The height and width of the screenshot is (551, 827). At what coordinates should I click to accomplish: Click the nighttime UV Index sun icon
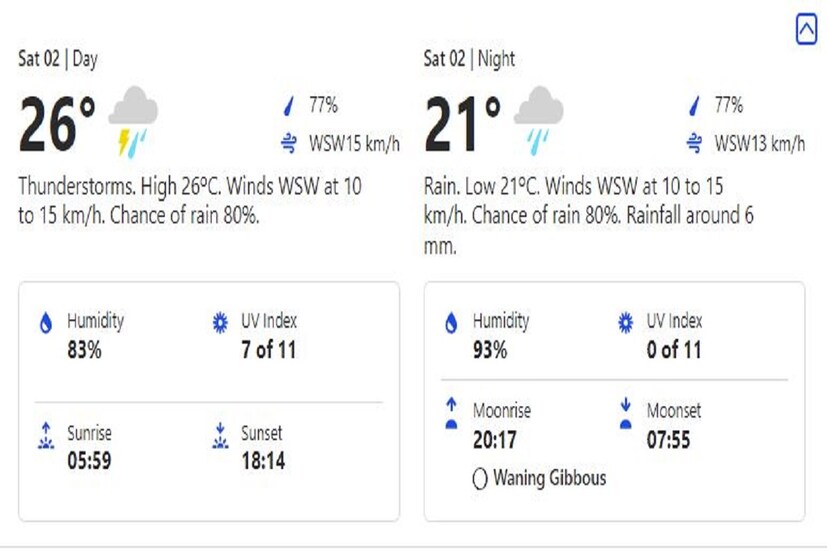coord(626,324)
